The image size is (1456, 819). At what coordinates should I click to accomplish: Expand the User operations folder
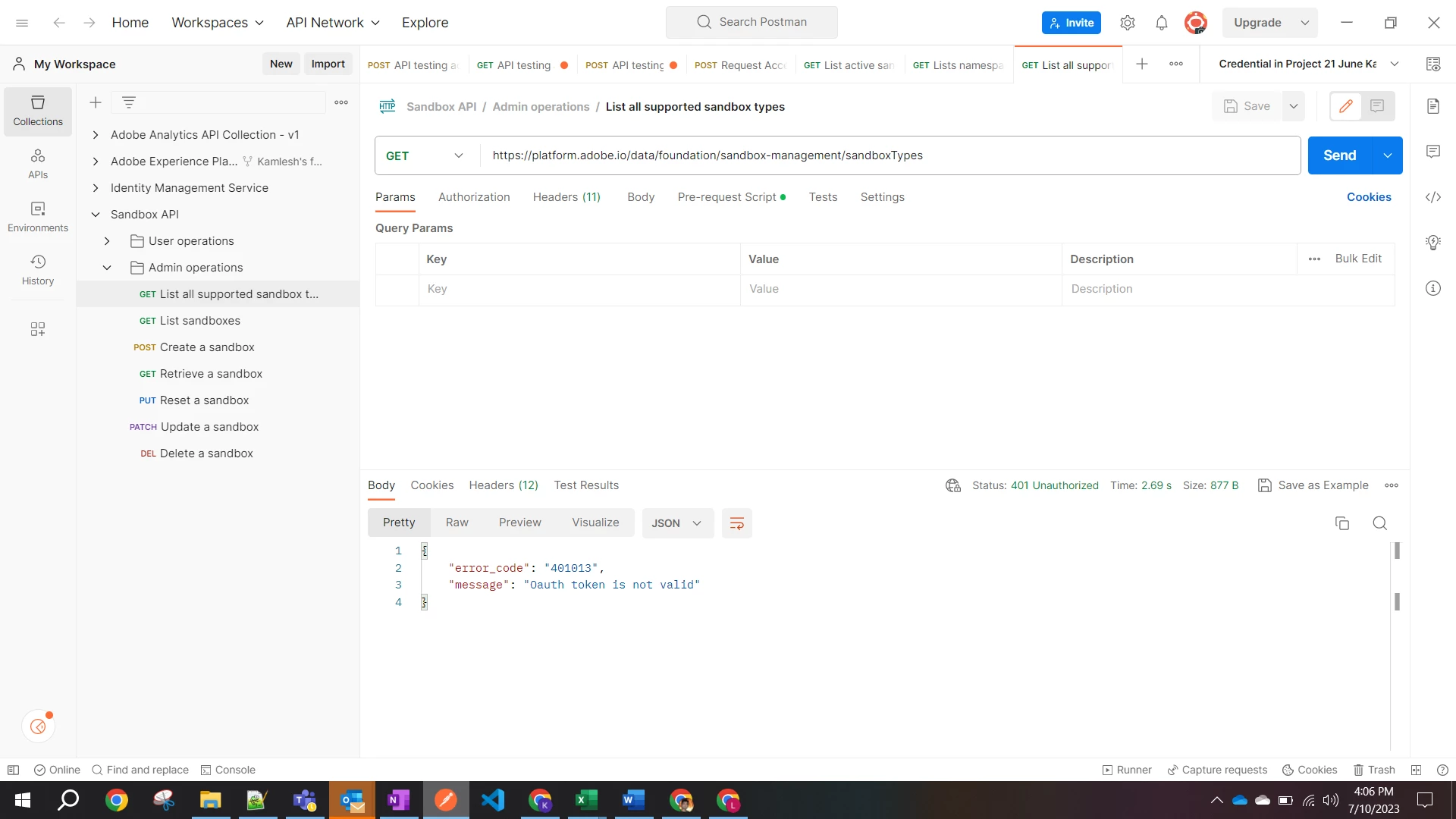click(x=107, y=241)
